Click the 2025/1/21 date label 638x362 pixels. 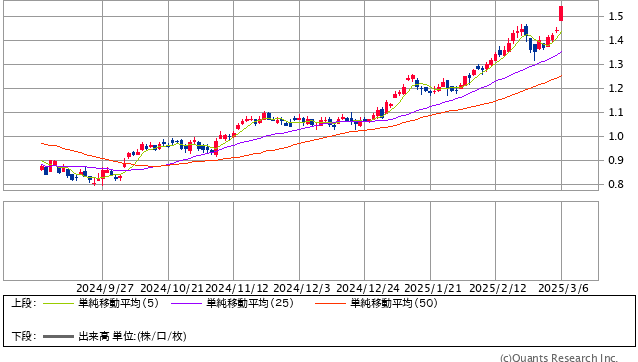tap(433, 288)
